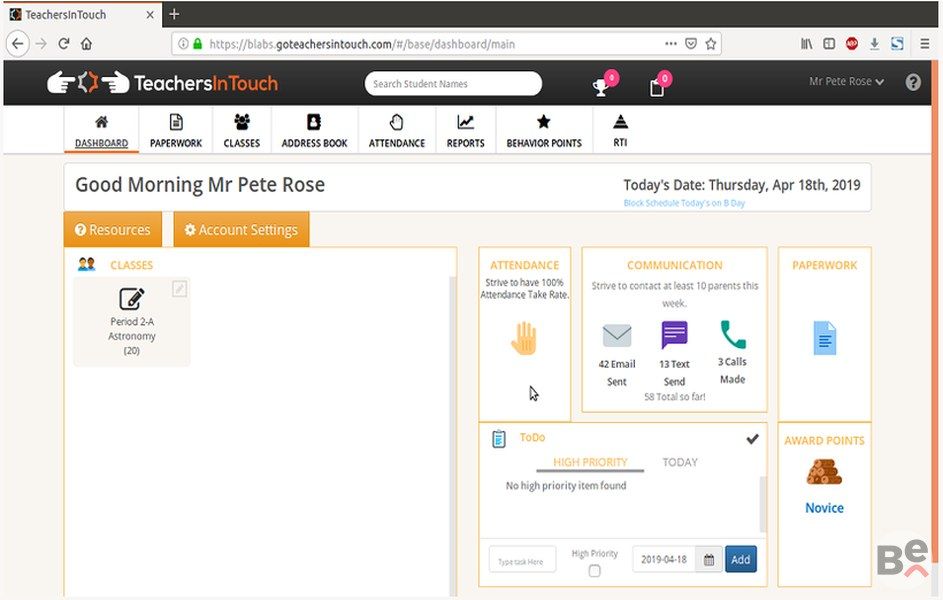Image resolution: width=943 pixels, height=600 pixels.
Task: Open the Paperwork document icon
Action: pos(825,338)
